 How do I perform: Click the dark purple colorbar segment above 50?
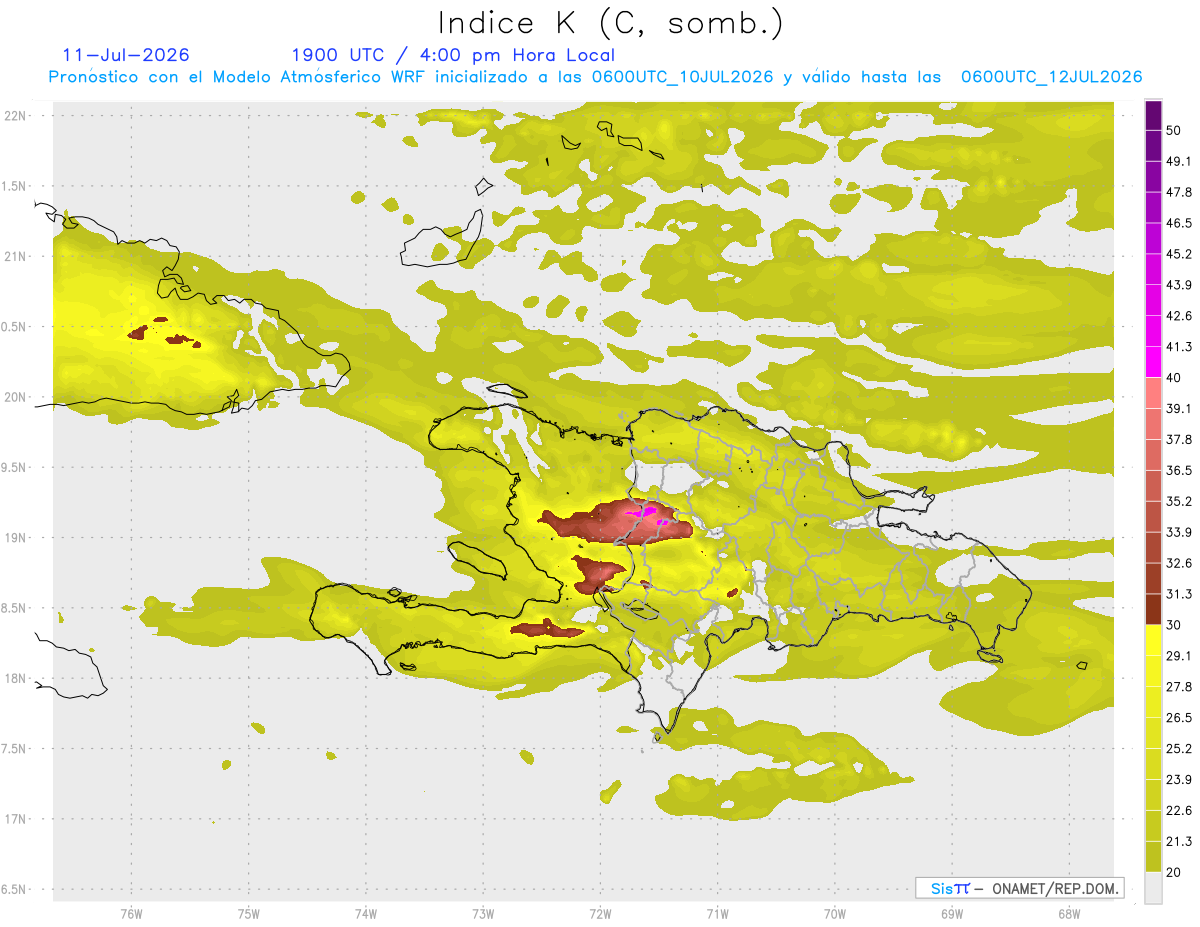point(1153,115)
